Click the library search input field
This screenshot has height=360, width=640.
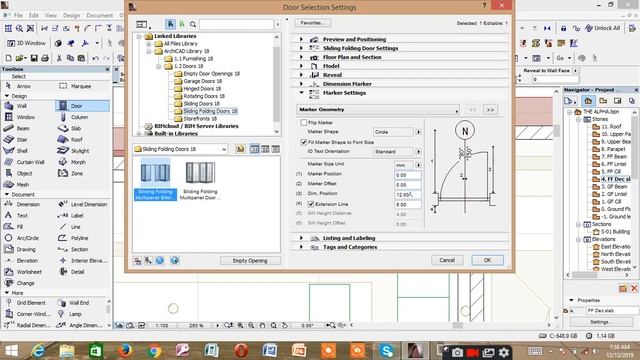(237, 24)
